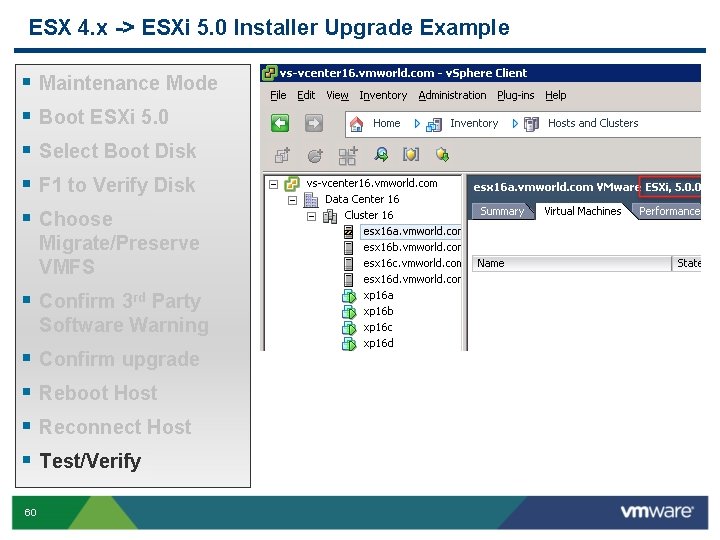This screenshot has width=720, height=540.
Task: Click the esx16a host icon
Action: click(x=349, y=231)
